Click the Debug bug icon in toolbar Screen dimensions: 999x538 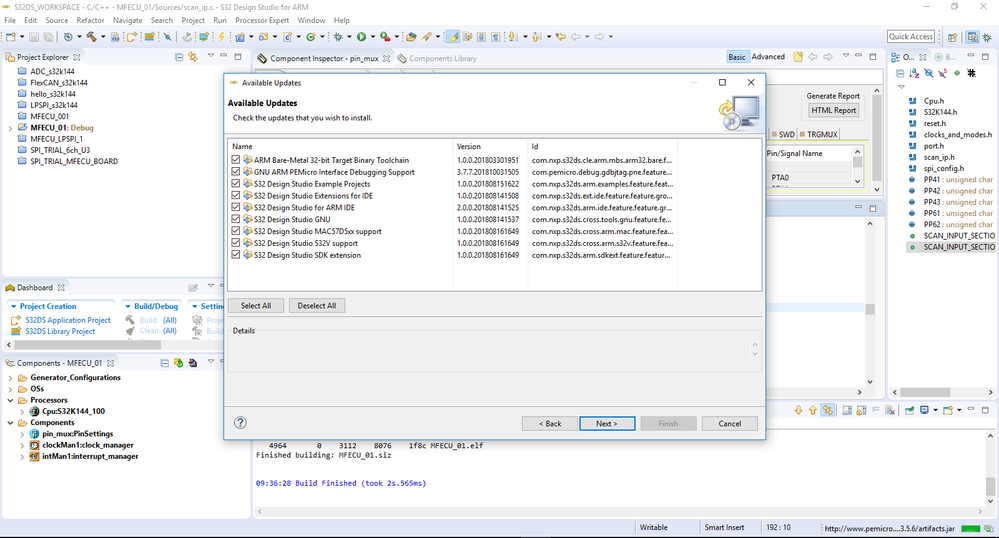pos(338,37)
